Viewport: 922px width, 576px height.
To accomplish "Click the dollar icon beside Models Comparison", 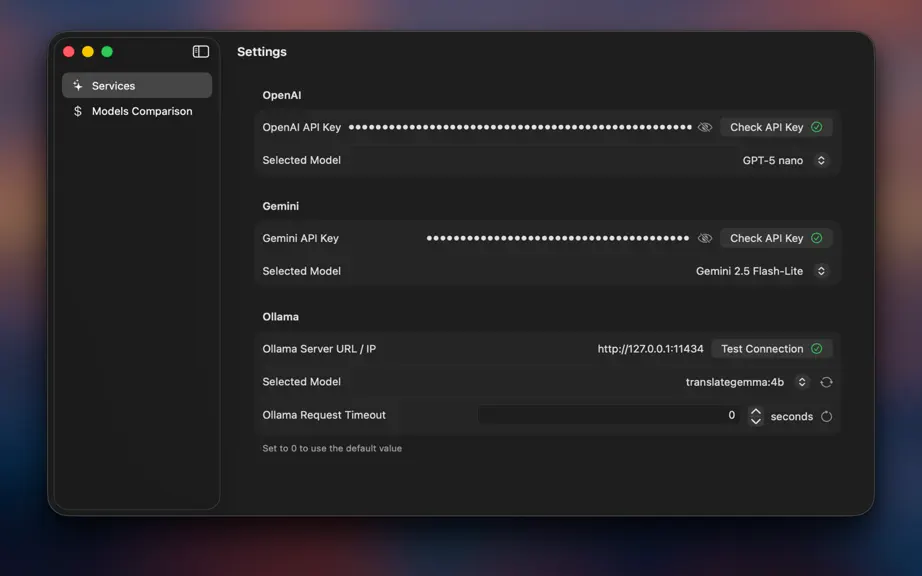I will point(78,111).
